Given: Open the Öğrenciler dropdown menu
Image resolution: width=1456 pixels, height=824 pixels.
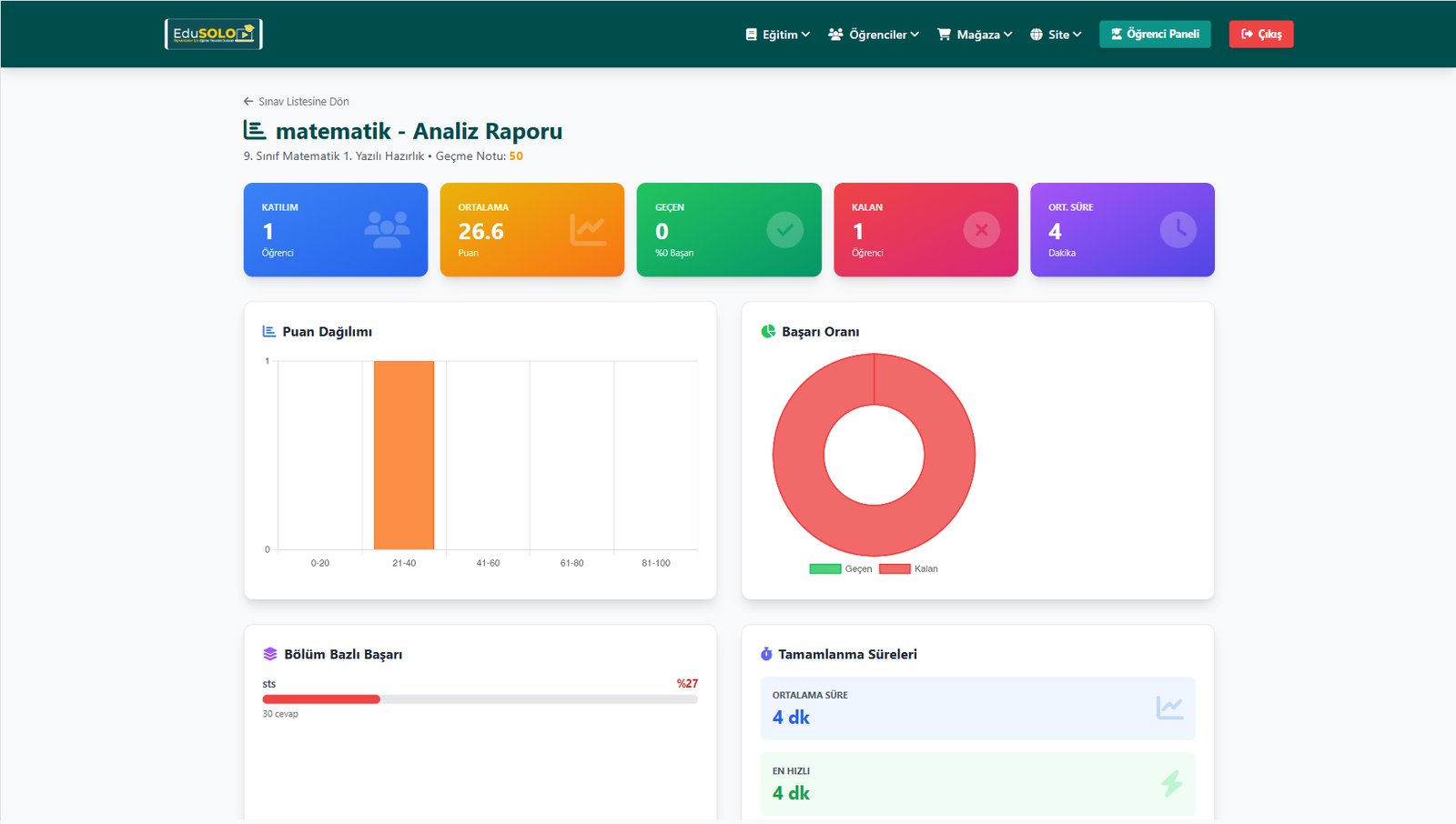Looking at the screenshot, I should tap(874, 35).
